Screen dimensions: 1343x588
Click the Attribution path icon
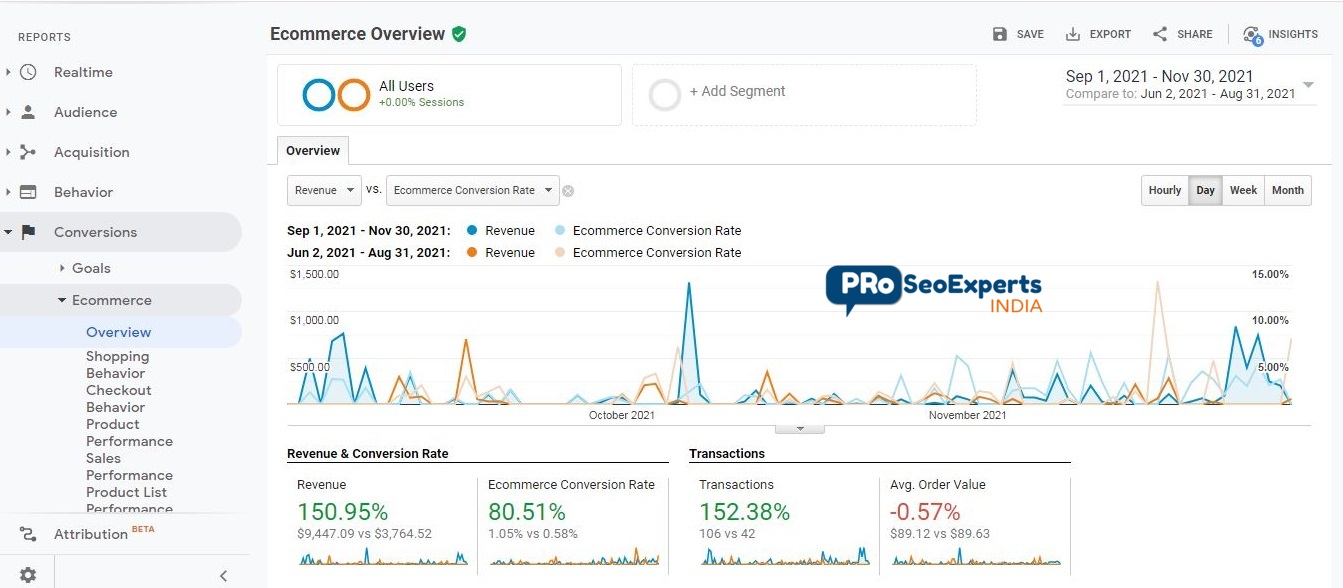[x=28, y=534]
